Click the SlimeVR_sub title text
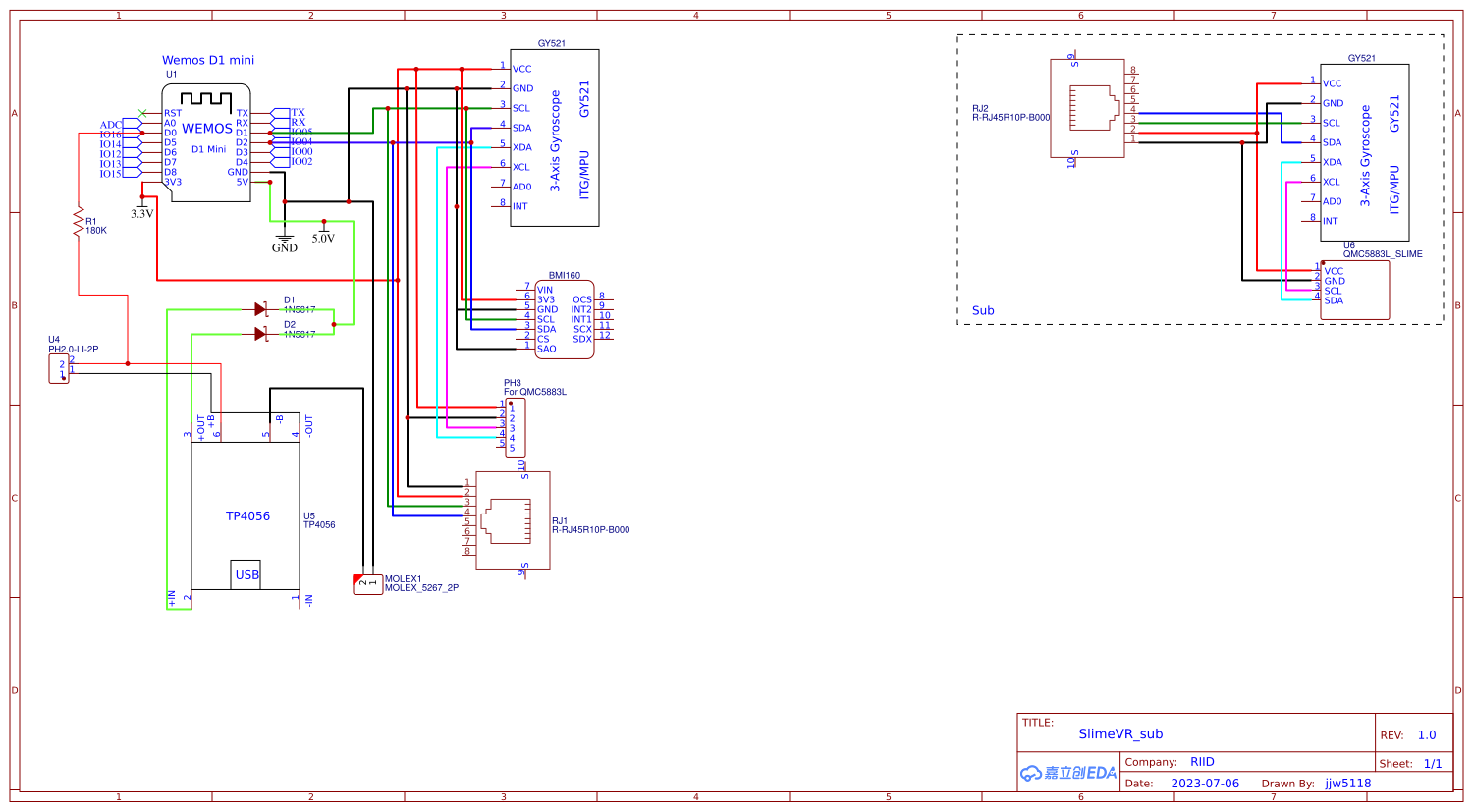1473x812 pixels. click(1119, 733)
